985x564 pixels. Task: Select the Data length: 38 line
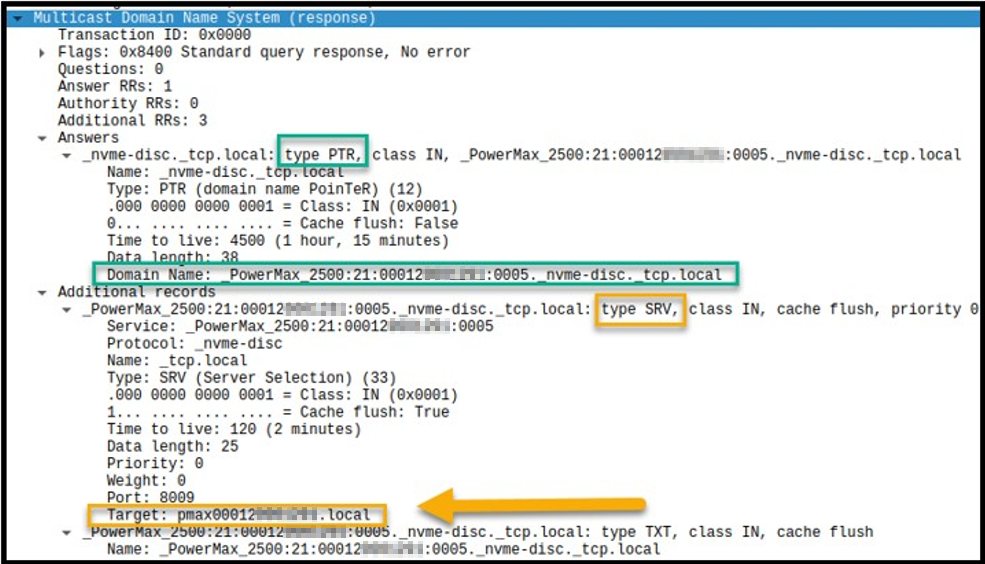click(173, 257)
